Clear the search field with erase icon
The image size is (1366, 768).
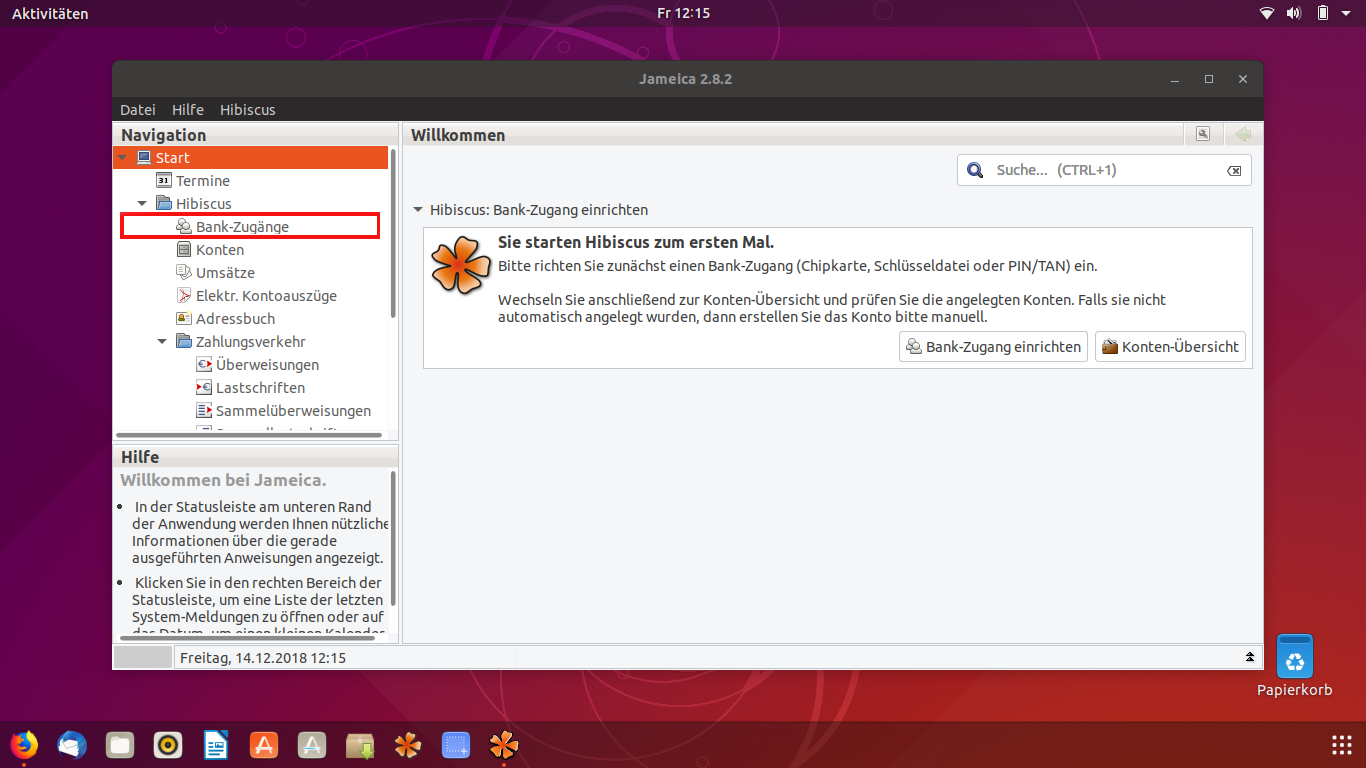click(1234, 171)
